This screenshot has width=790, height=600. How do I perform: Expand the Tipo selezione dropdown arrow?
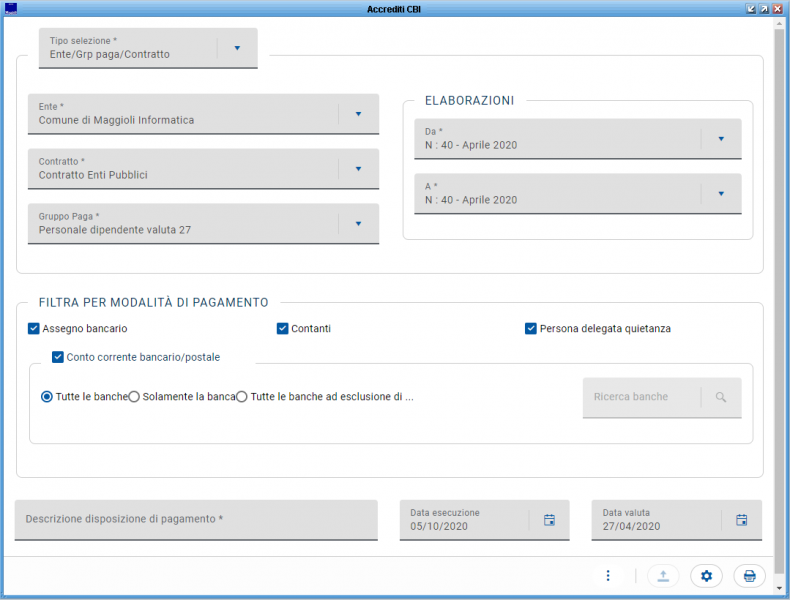tap(237, 48)
